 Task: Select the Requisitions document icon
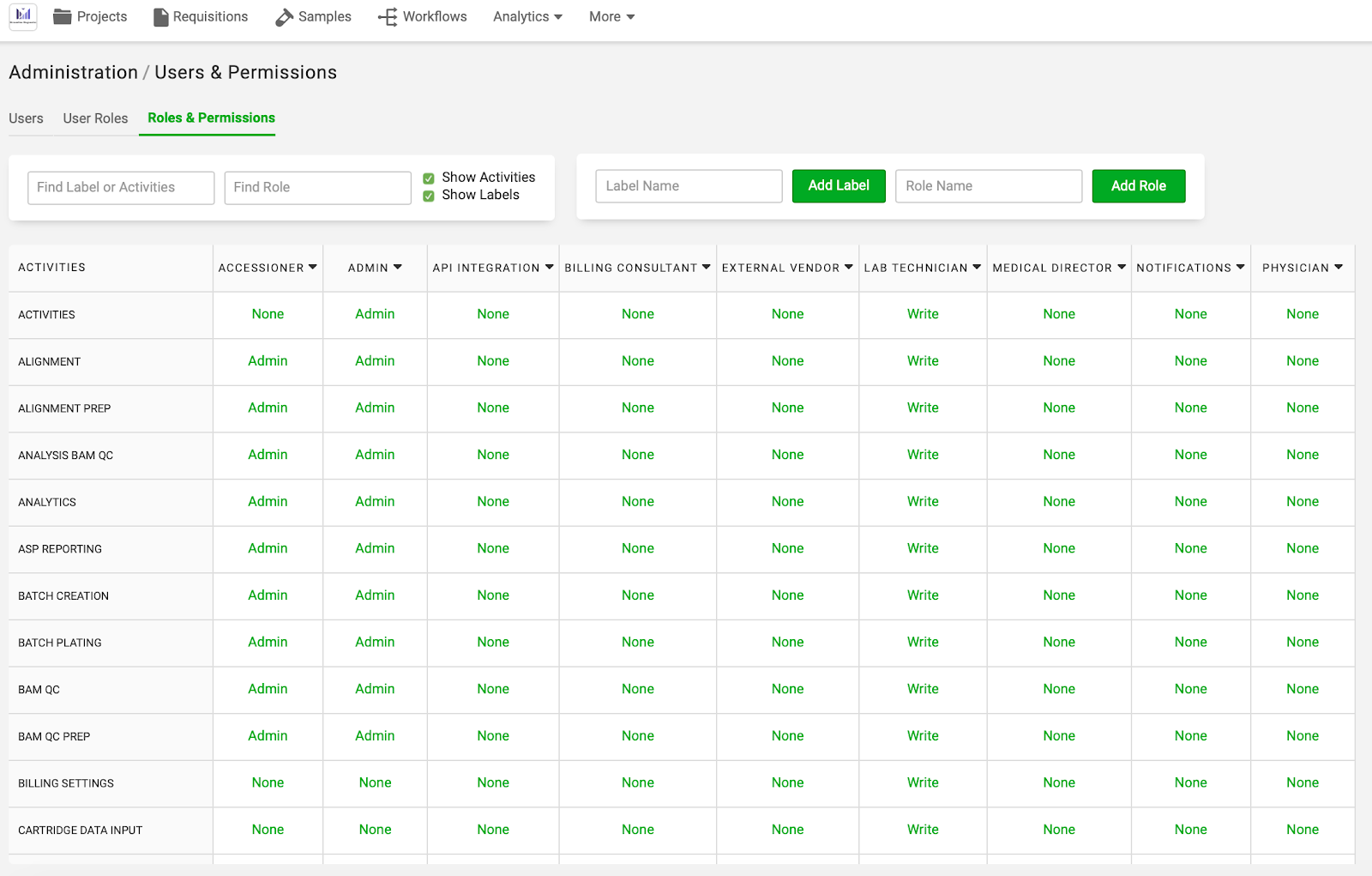click(x=159, y=16)
